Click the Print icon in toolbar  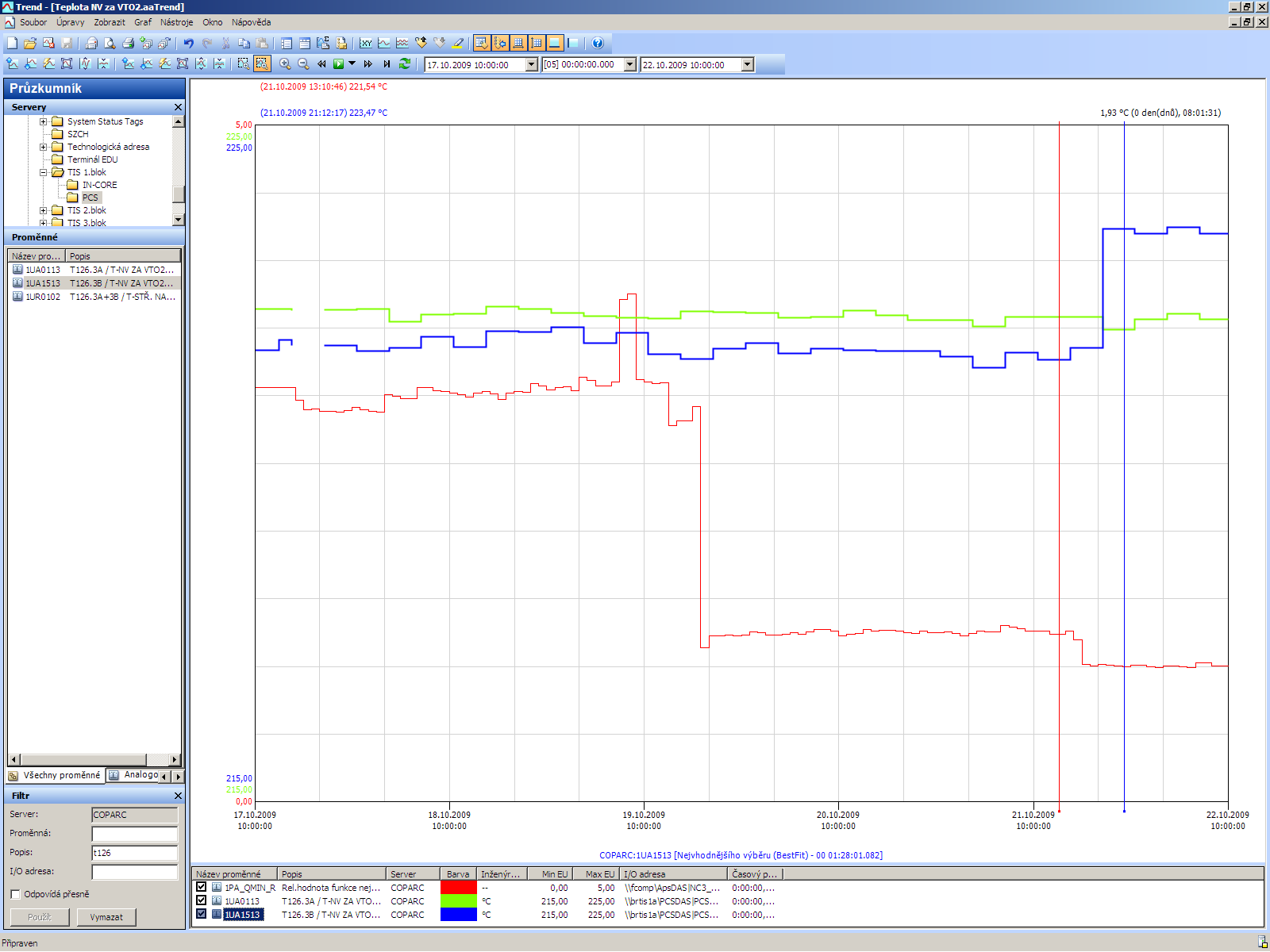coord(128,43)
